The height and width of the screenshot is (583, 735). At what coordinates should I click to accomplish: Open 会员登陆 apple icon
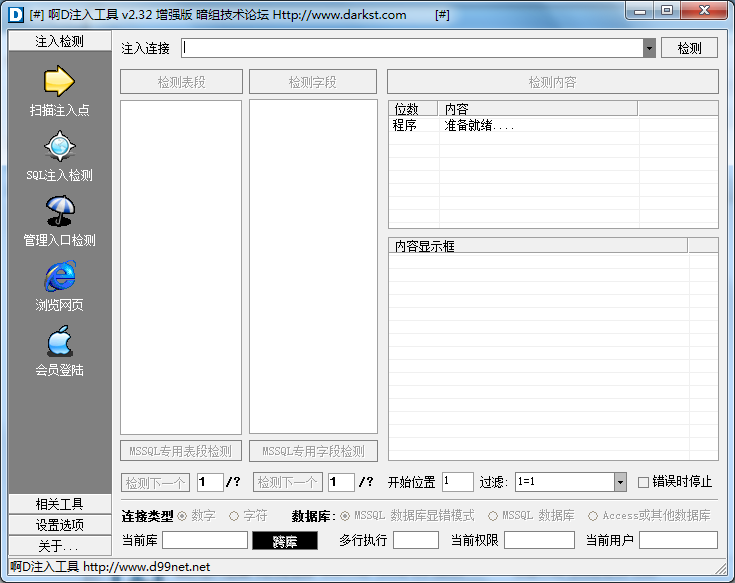coord(60,341)
